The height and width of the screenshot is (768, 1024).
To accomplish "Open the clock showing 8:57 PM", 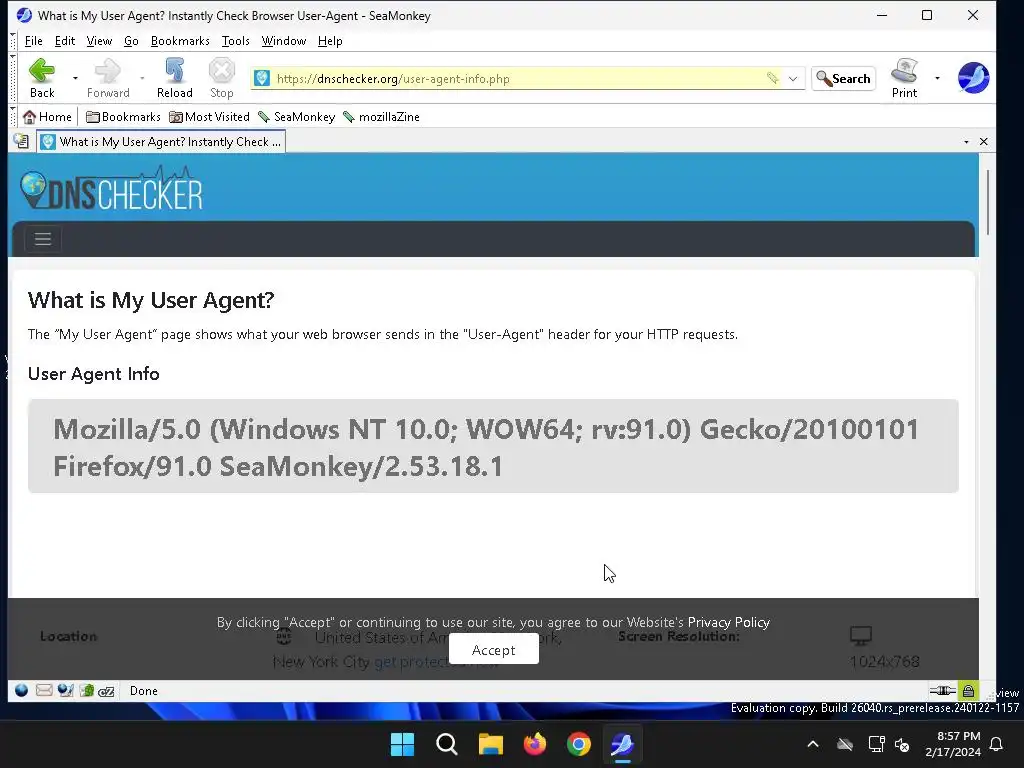I will click(x=953, y=744).
